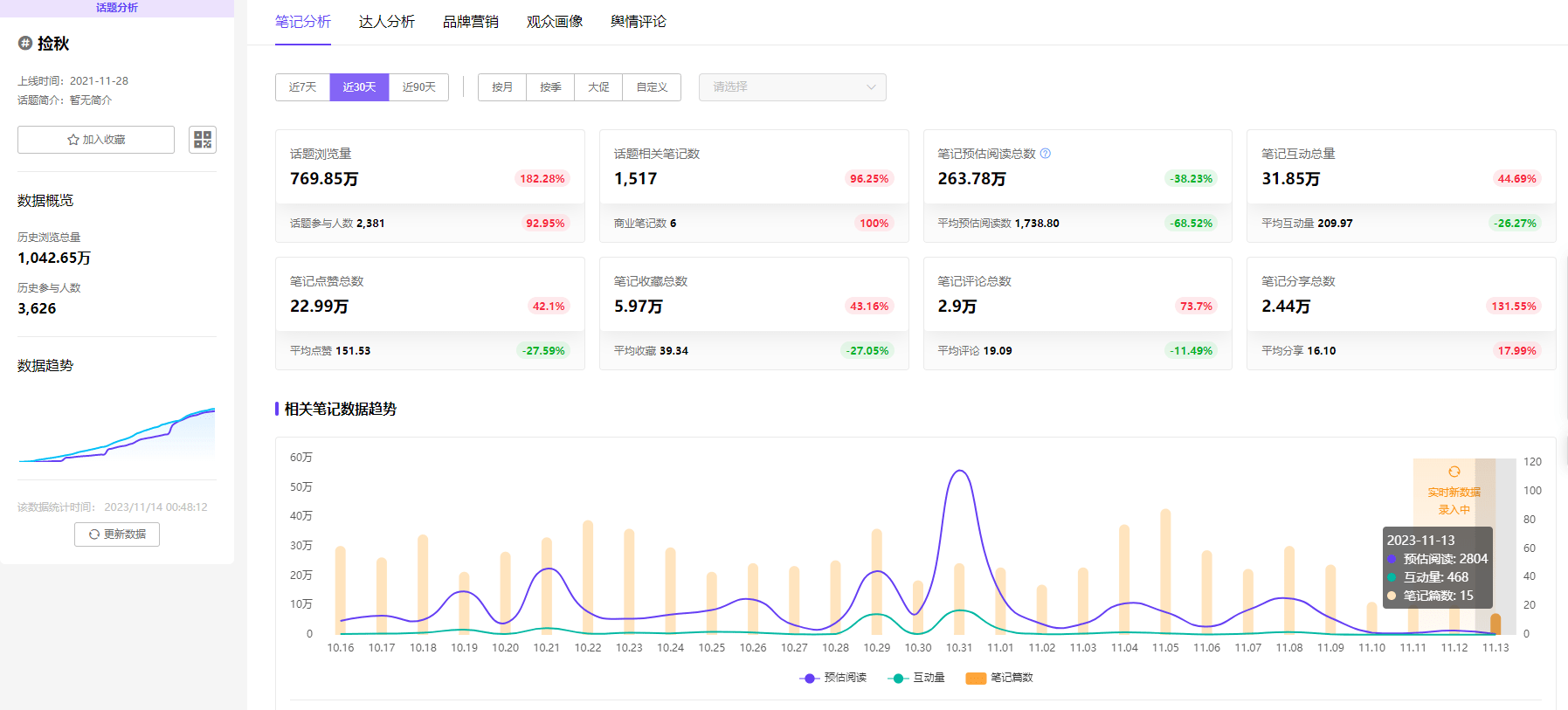
Task: Open the 舆情评论 tab
Action: [639, 22]
